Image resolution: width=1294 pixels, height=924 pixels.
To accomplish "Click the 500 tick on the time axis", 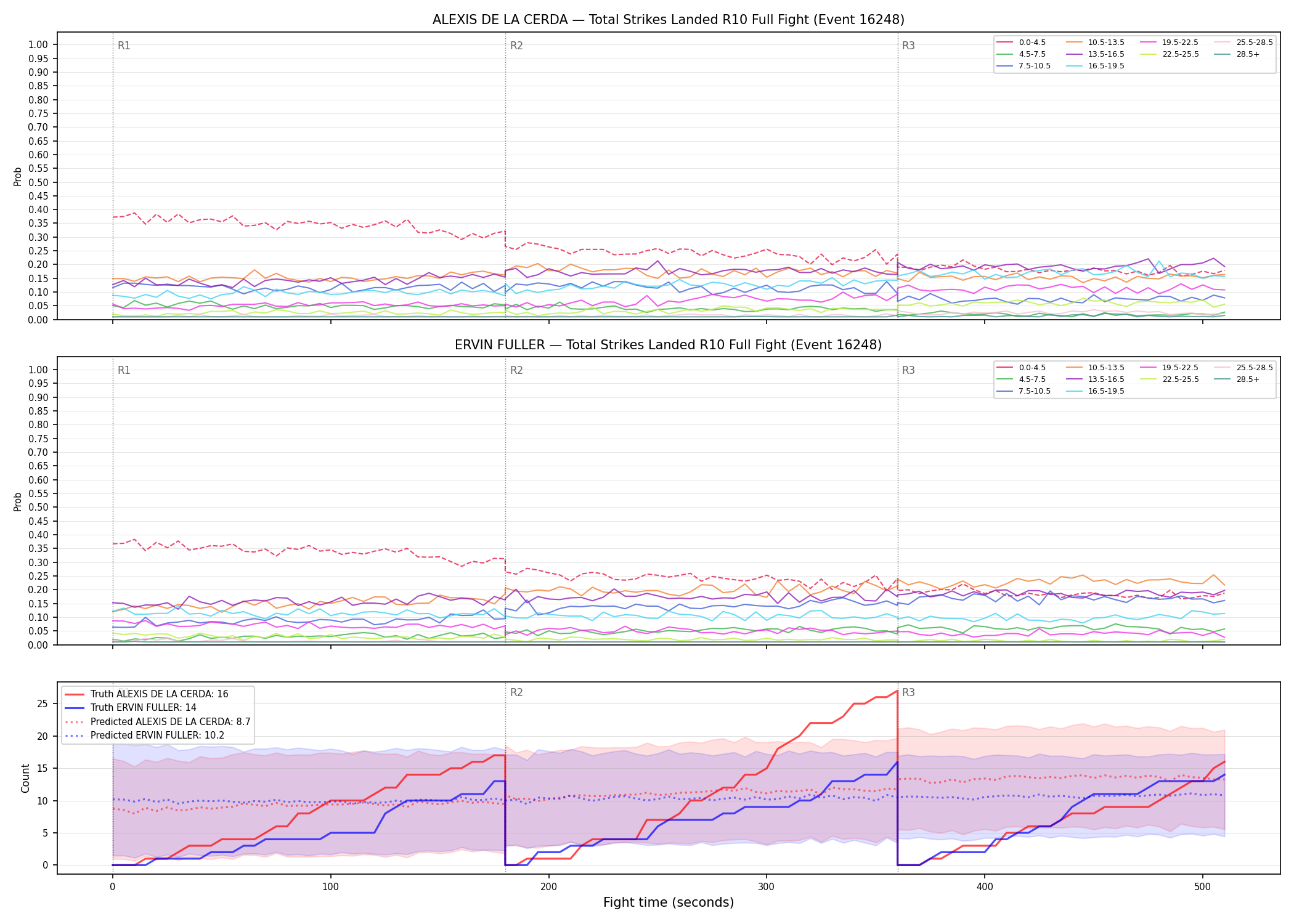I will click(1202, 887).
